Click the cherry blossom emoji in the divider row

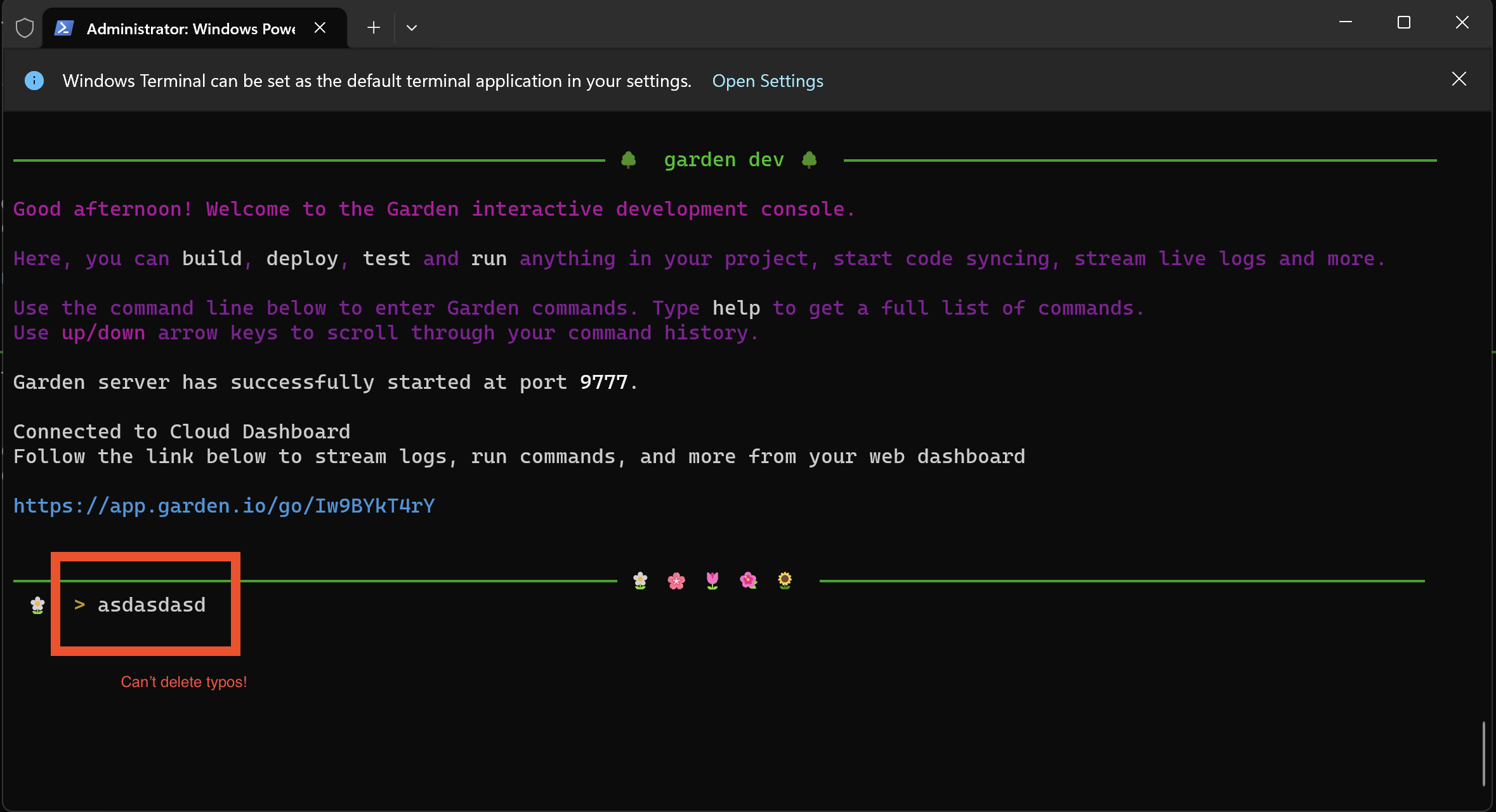[676, 580]
